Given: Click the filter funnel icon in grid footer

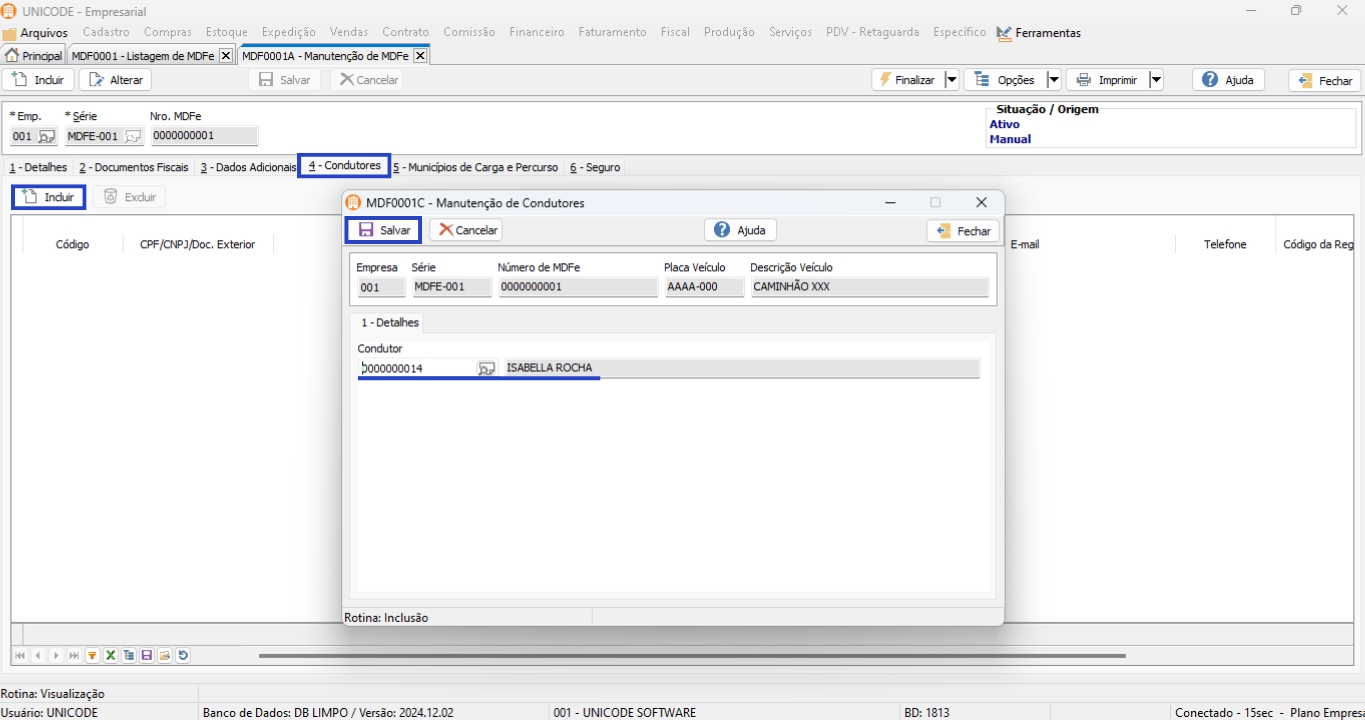Looking at the screenshot, I should tap(92, 656).
